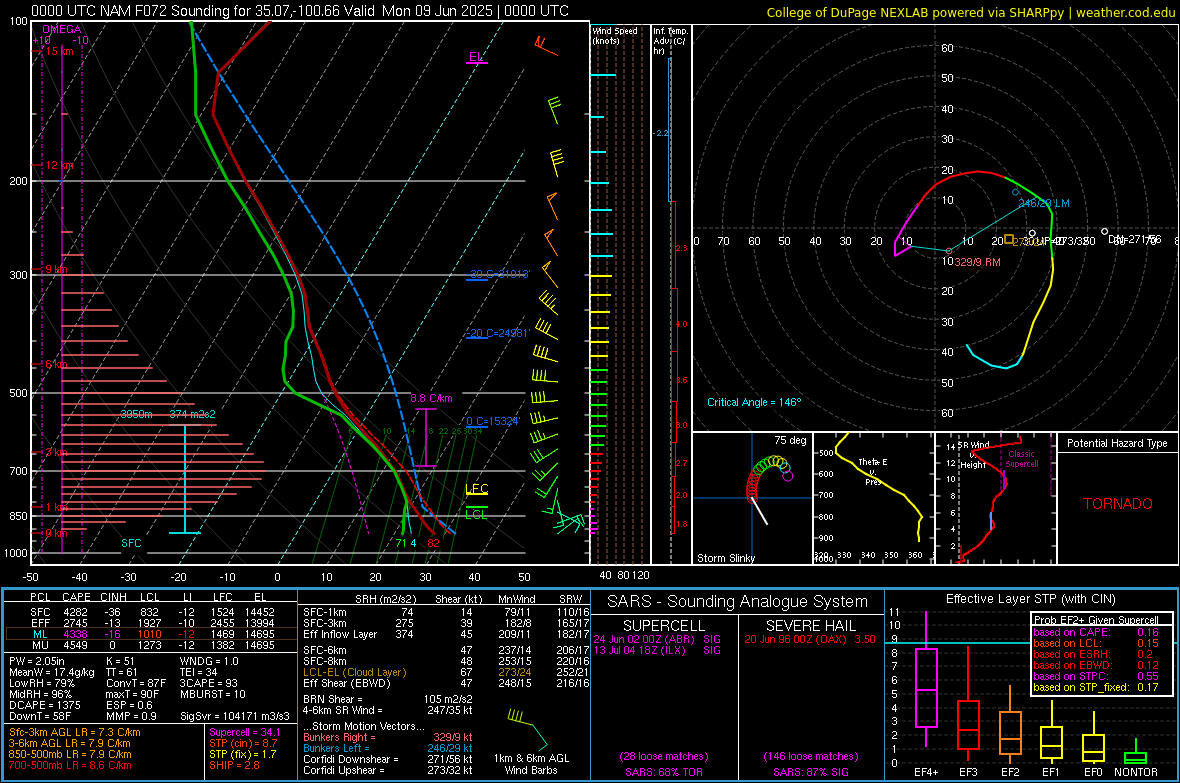Viewport: 1180px width, 783px height.
Task: Click the MBURST = 10 value
Action: (x=212, y=693)
